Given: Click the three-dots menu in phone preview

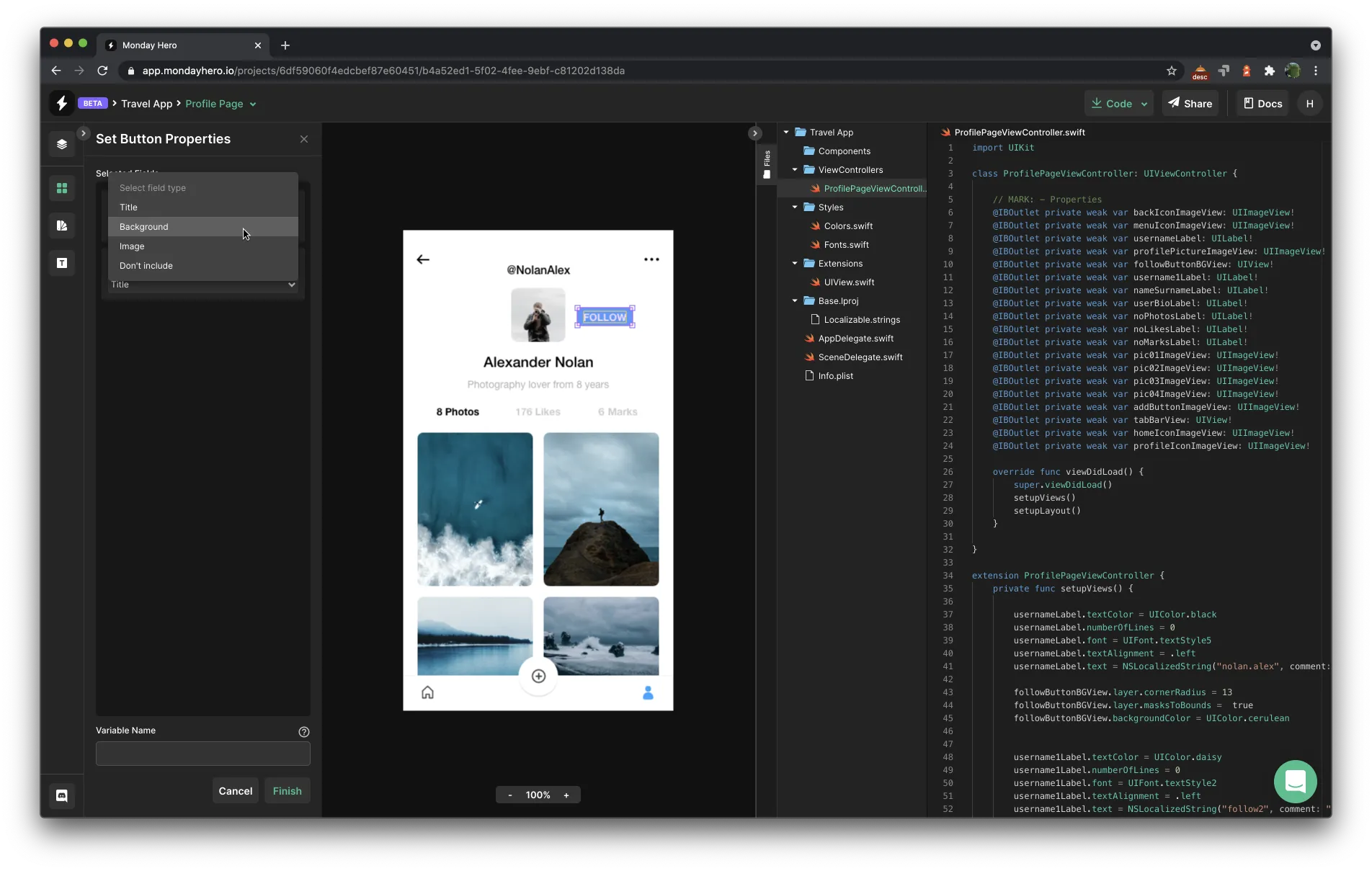Looking at the screenshot, I should 651,259.
